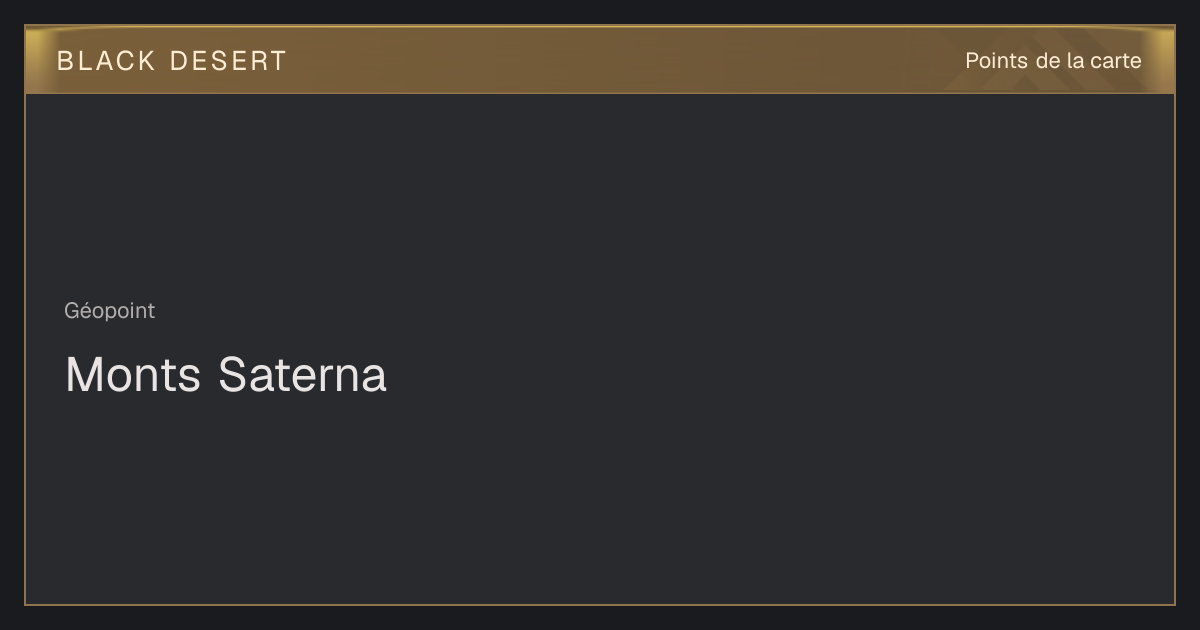The width and height of the screenshot is (1200, 630).
Task: Select the Monts Saterna title
Action: 225,375
